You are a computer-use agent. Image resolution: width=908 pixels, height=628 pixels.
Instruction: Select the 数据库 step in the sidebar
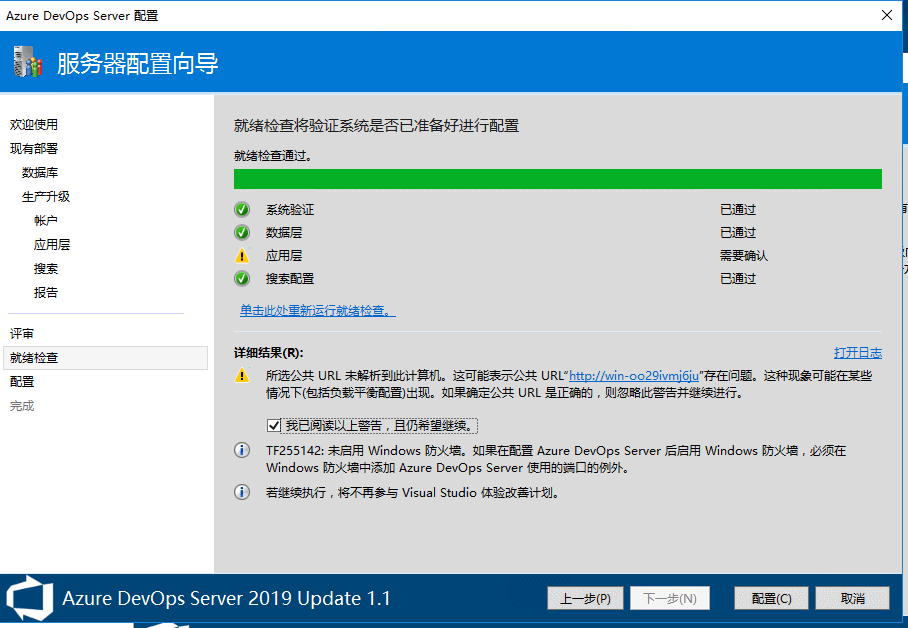(40, 173)
